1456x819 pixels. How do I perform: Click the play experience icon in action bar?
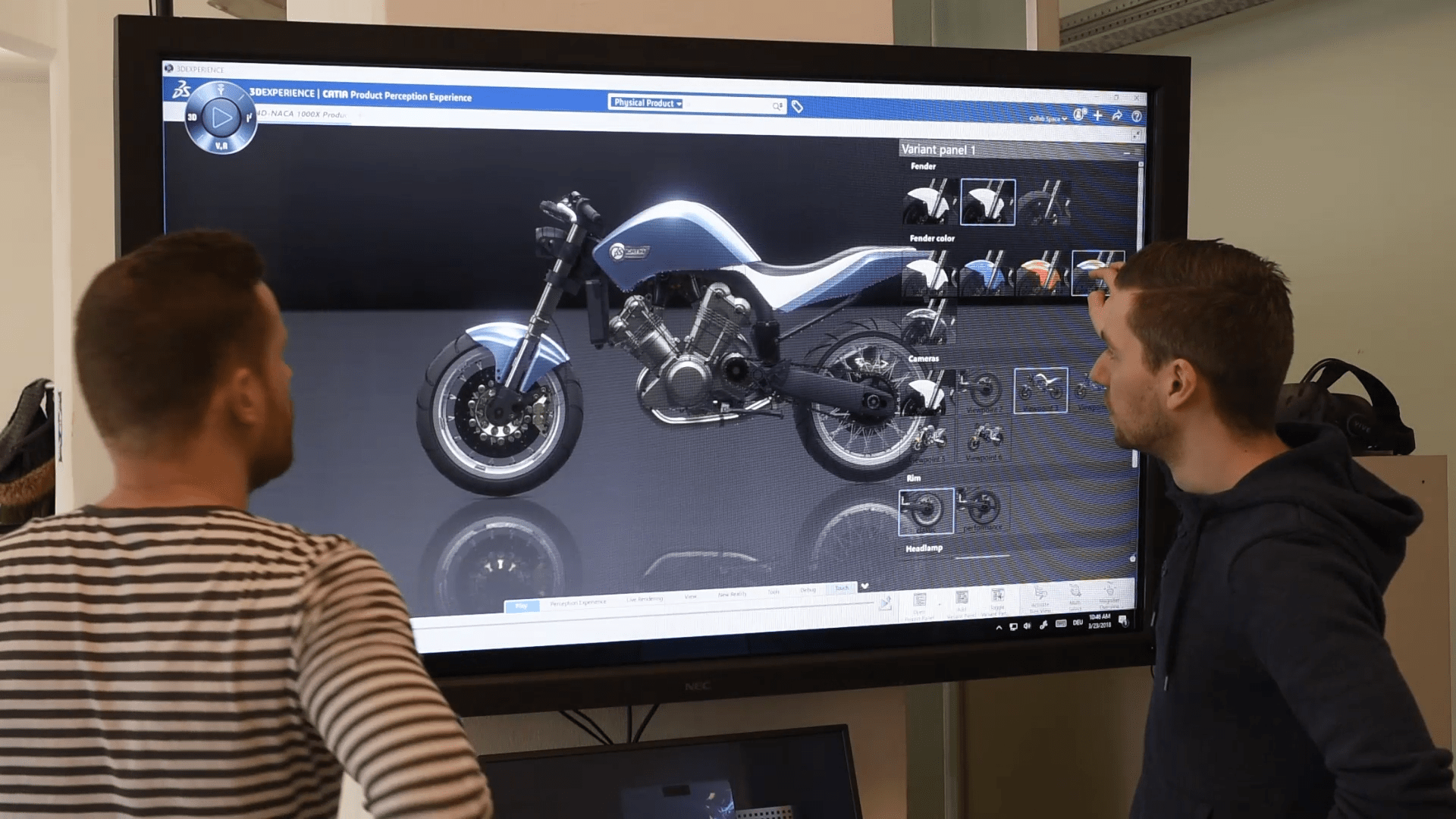click(x=885, y=604)
